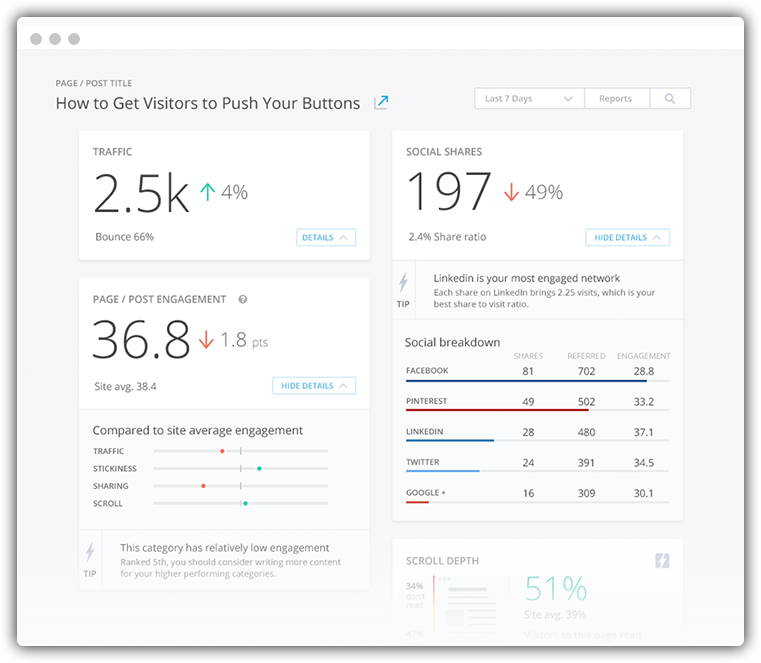Click LinkedIn engagement value 37.1
761x663 pixels.
pos(644,432)
